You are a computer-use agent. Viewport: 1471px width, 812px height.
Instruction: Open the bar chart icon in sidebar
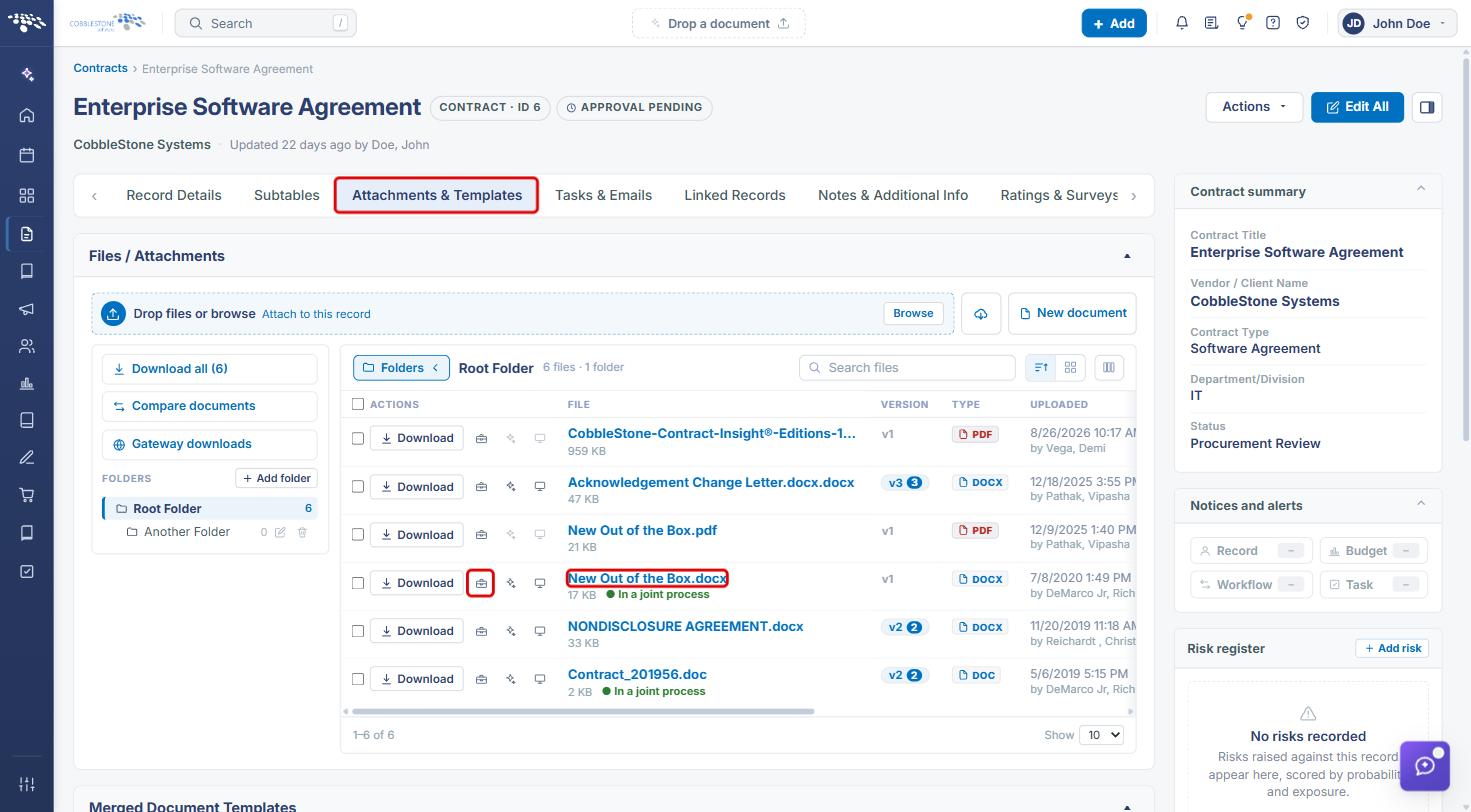[27, 383]
